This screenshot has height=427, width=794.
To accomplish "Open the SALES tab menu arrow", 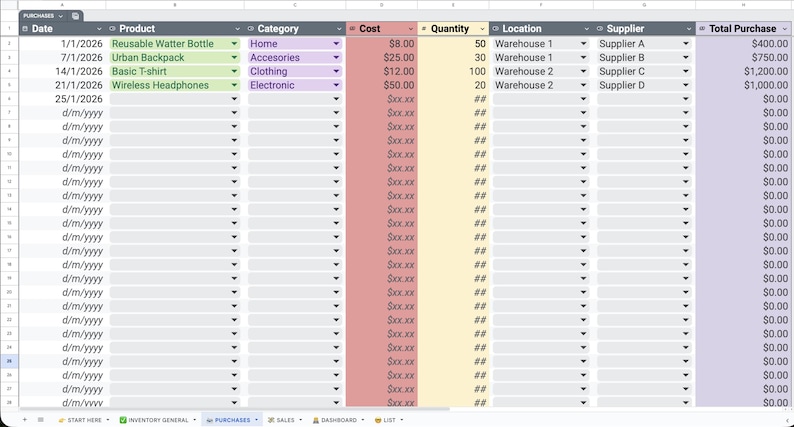I will [300, 420].
